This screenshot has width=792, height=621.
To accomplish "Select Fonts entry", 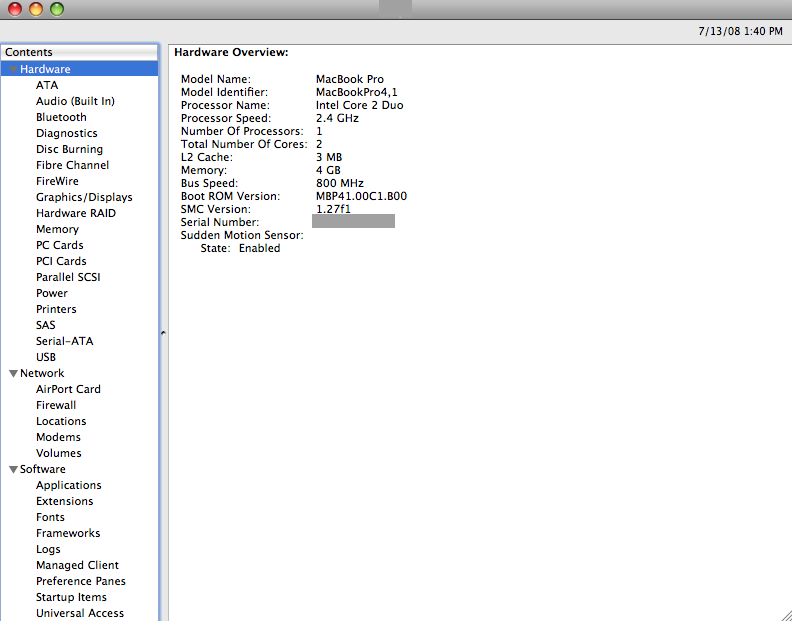I will coord(50,517).
